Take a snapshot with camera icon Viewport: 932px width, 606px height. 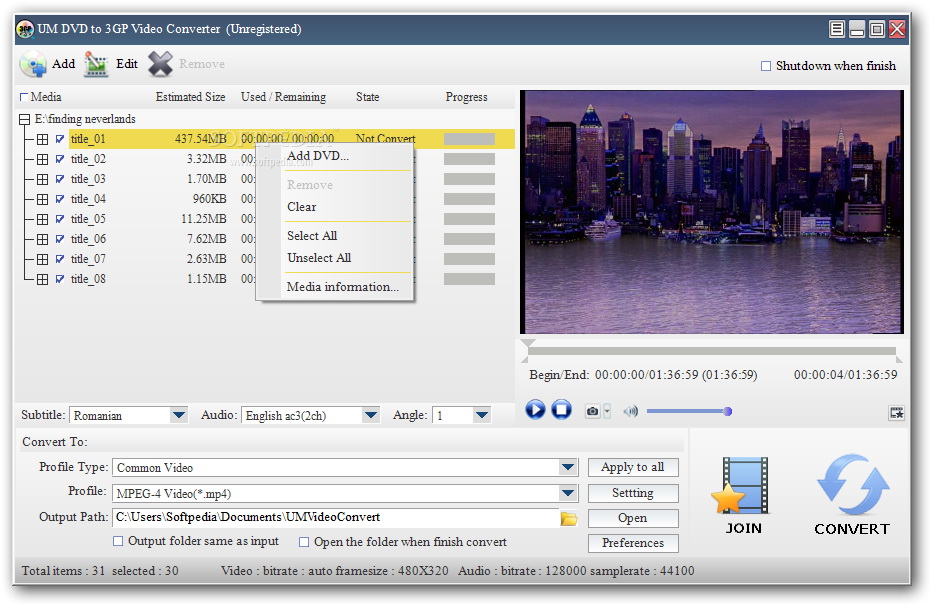pyautogui.click(x=593, y=411)
